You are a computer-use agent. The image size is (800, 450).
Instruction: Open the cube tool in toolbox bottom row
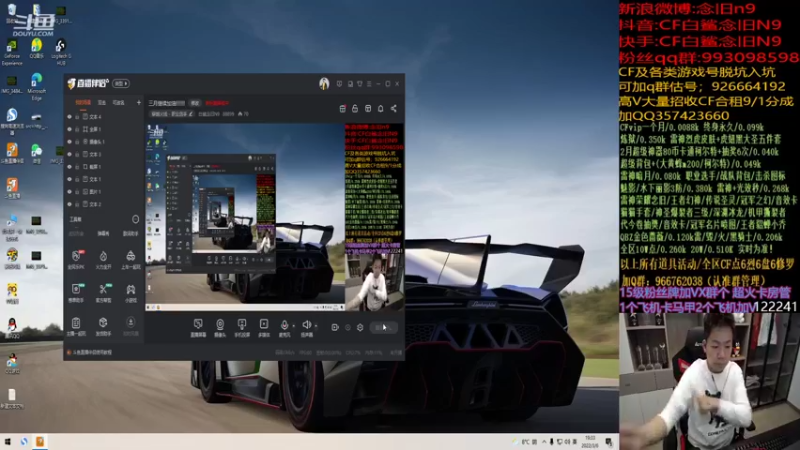coord(104,327)
